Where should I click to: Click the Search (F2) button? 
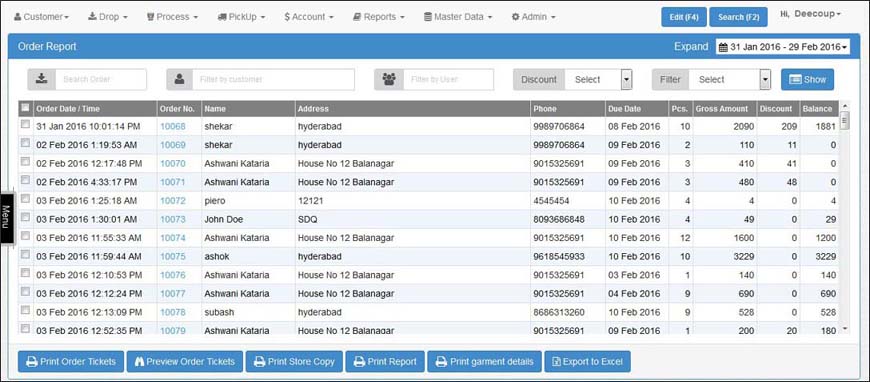[x=739, y=17]
